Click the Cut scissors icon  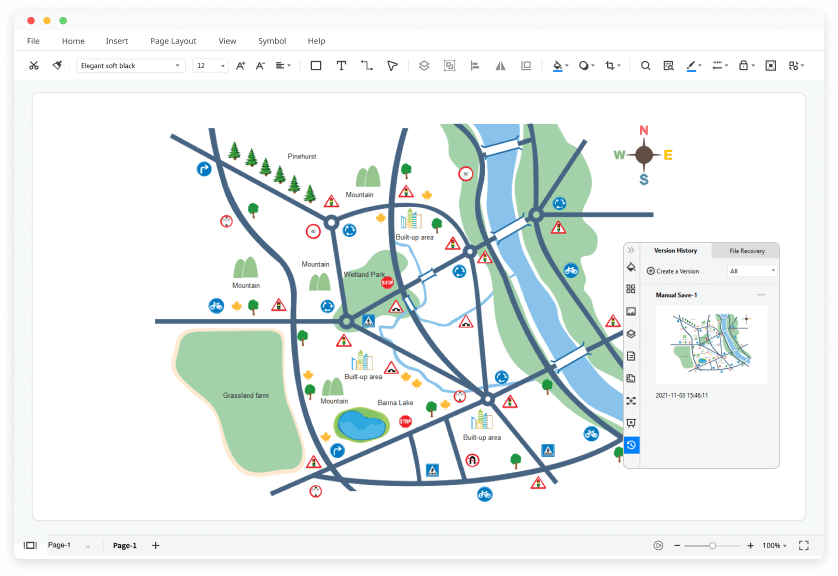pyautogui.click(x=34, y=65)
